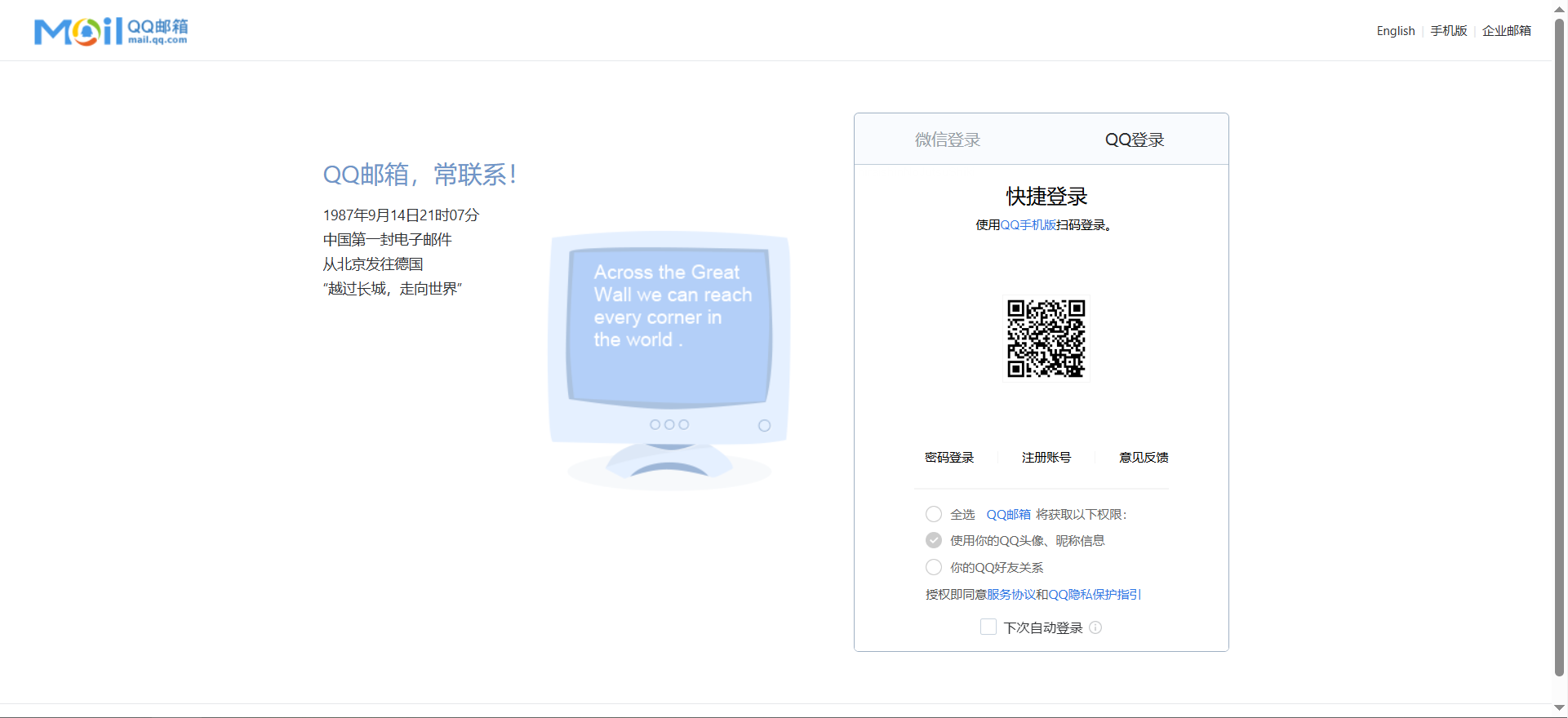1568x718 pixels.
Task: Open the QQ手机版 link
Action: (1028, 225)
